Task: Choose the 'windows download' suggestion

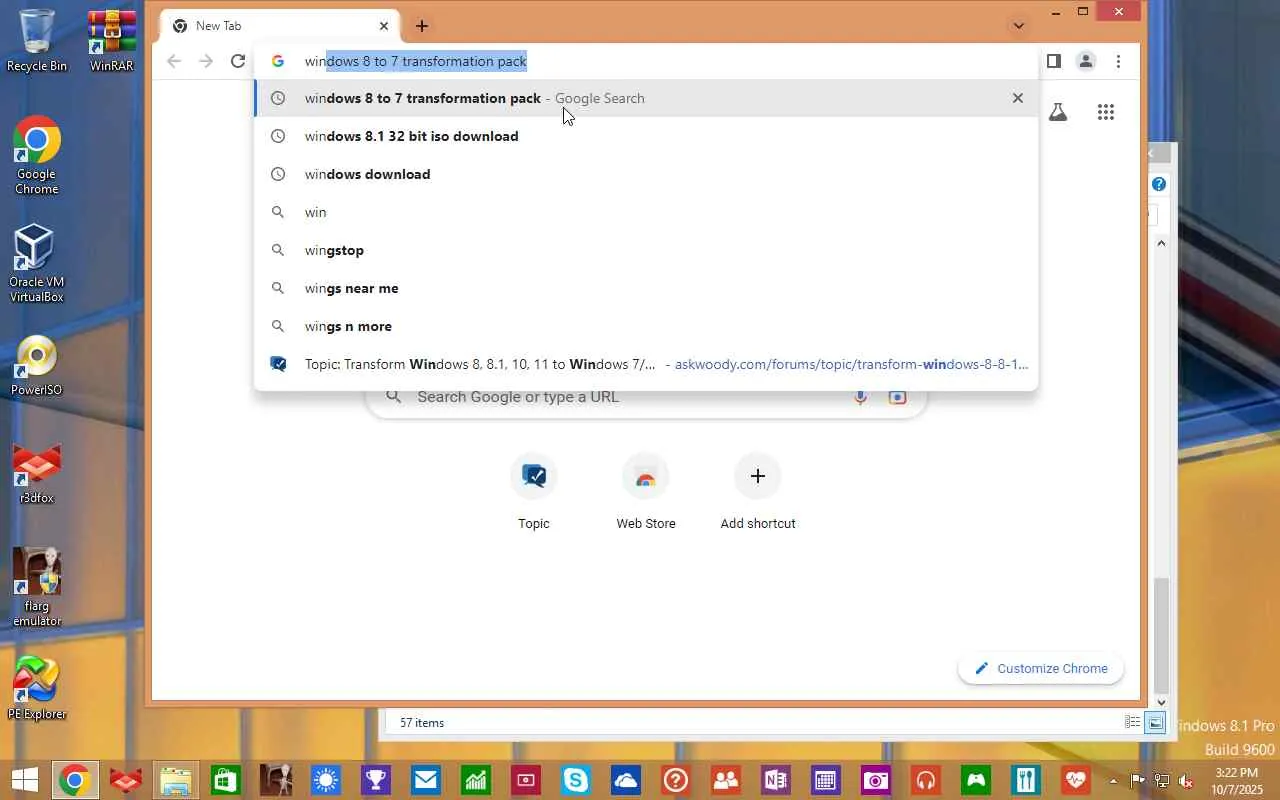Action: pos(646,174)
